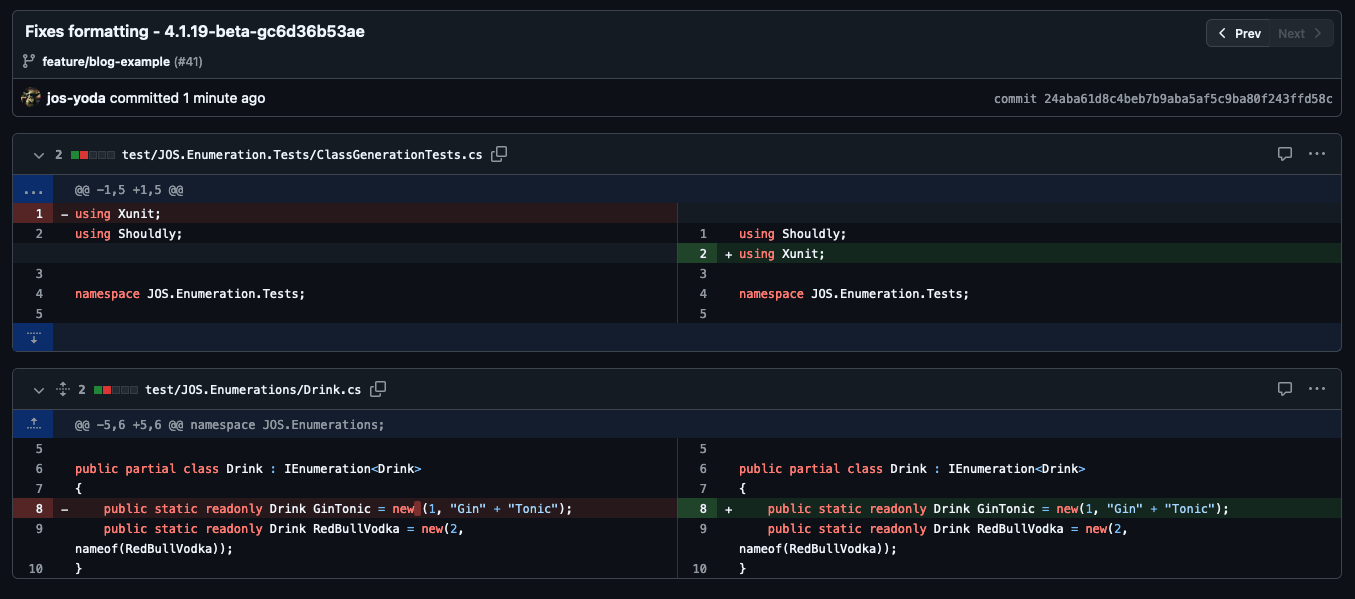Open comment icon on Drink.cs header
The image size is (1355, 599).
pos(1284,389)
